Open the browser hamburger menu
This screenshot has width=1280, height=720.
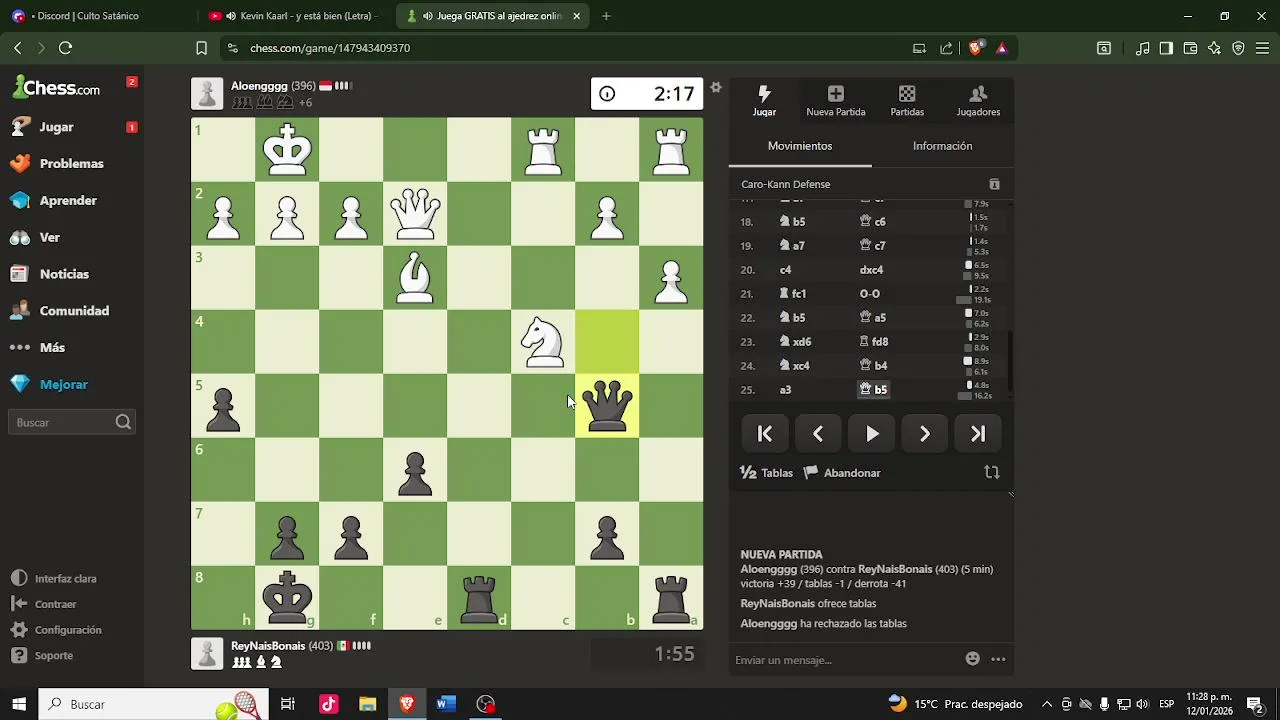pyautogui.click(x=1263, y=48)
